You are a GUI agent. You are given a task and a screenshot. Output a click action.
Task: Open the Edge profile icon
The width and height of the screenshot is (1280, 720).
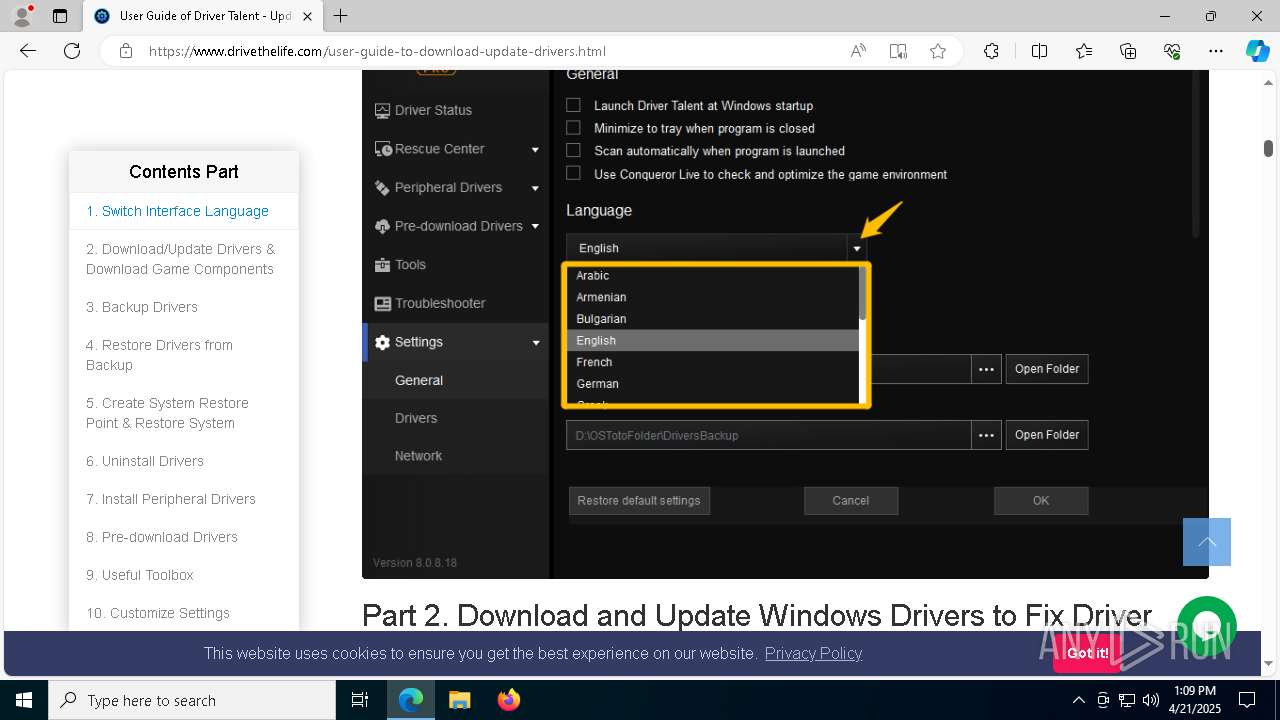(22, 16)
